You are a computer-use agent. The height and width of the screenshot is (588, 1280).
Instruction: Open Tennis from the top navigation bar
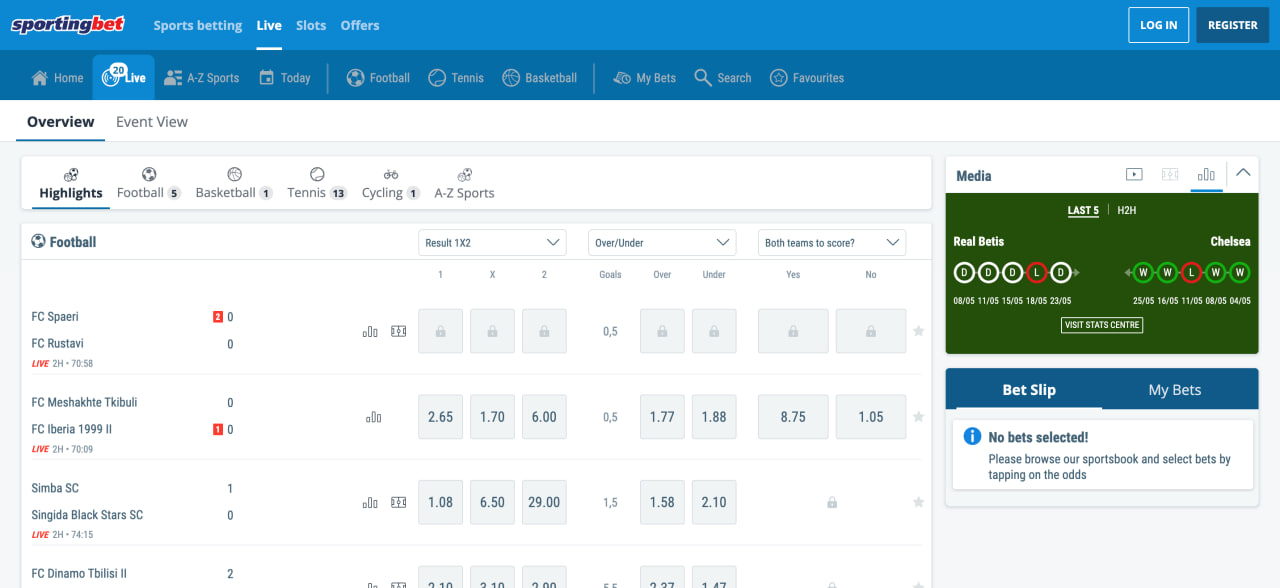456,78
